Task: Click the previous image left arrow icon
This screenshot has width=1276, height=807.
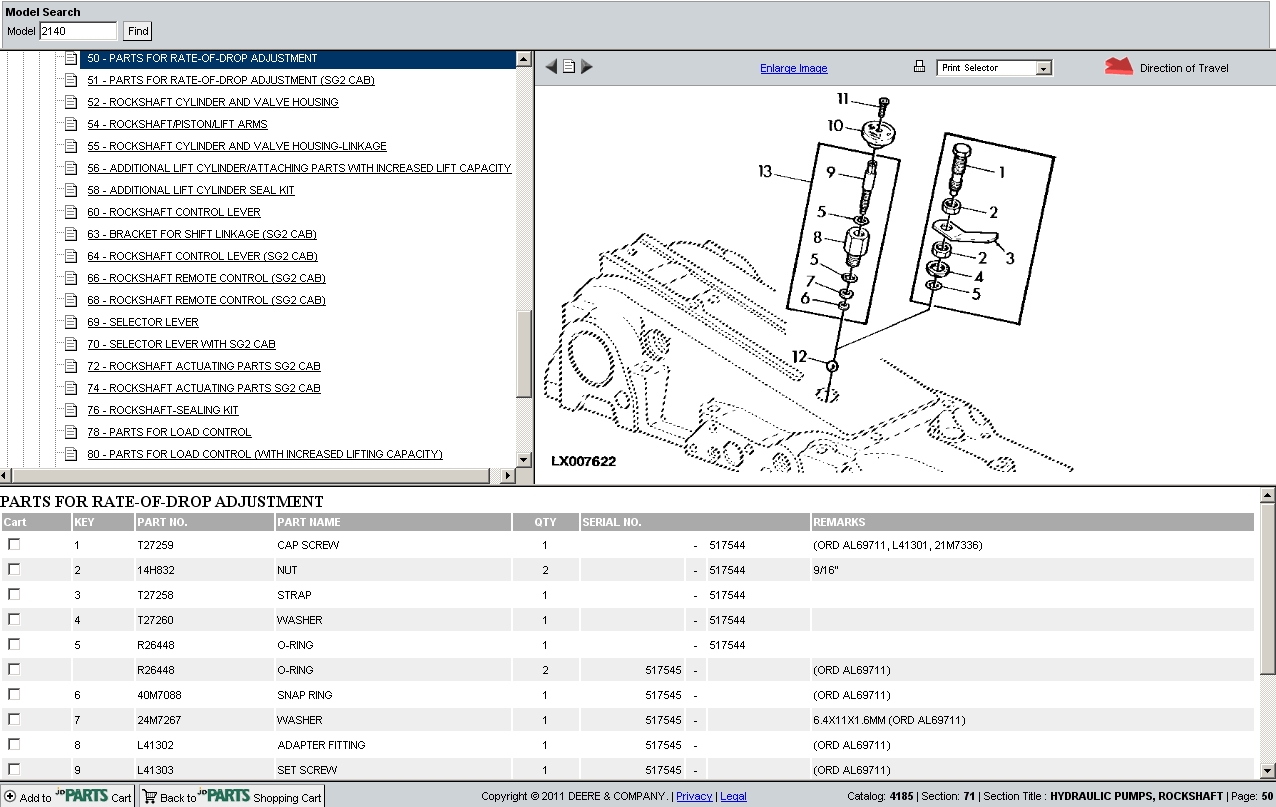Action: pyautogui.click(x=551, y=67)
